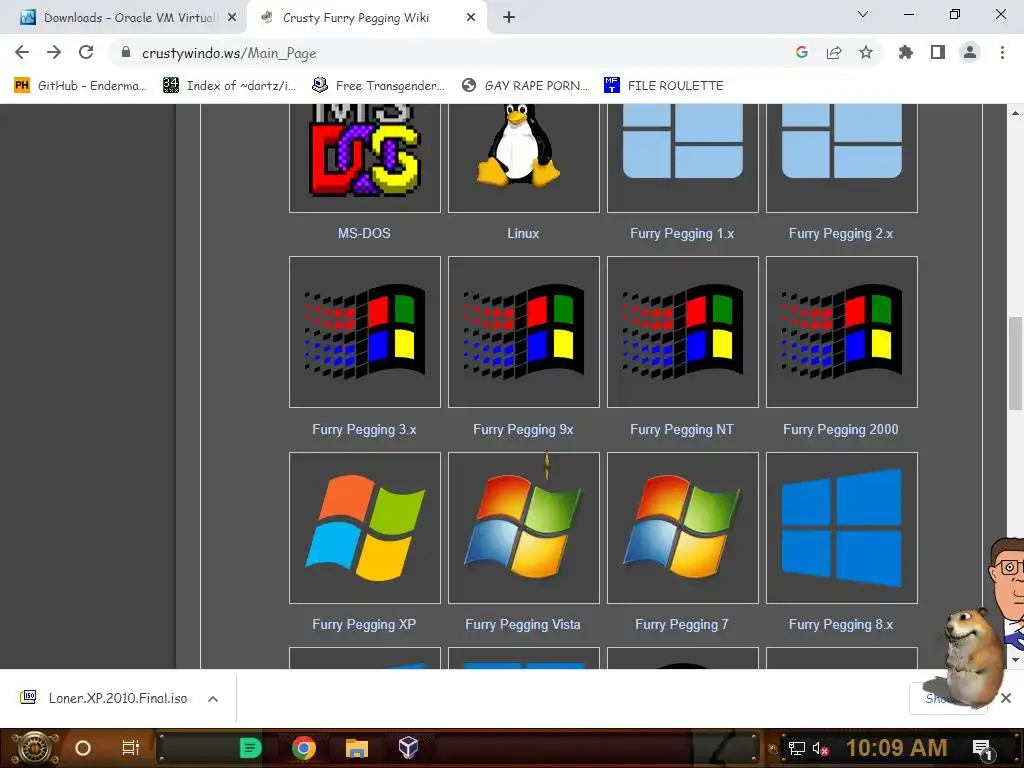1024x768 pixels.
Task: Reload the current wiki page
Action: click(x=86, y=52)
